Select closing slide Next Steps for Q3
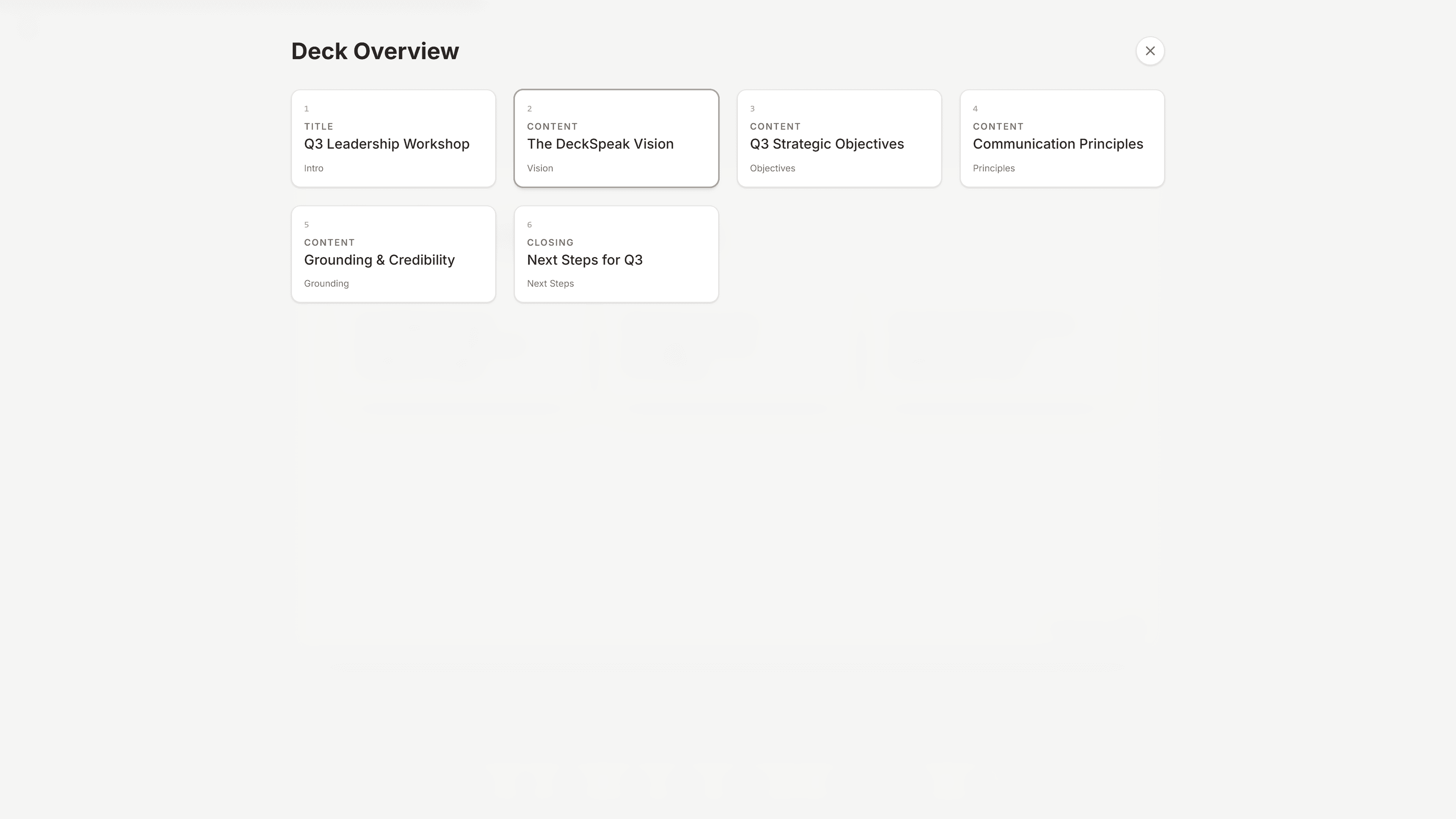Viewport: 1456px width, 819px height. pos(616,254)
